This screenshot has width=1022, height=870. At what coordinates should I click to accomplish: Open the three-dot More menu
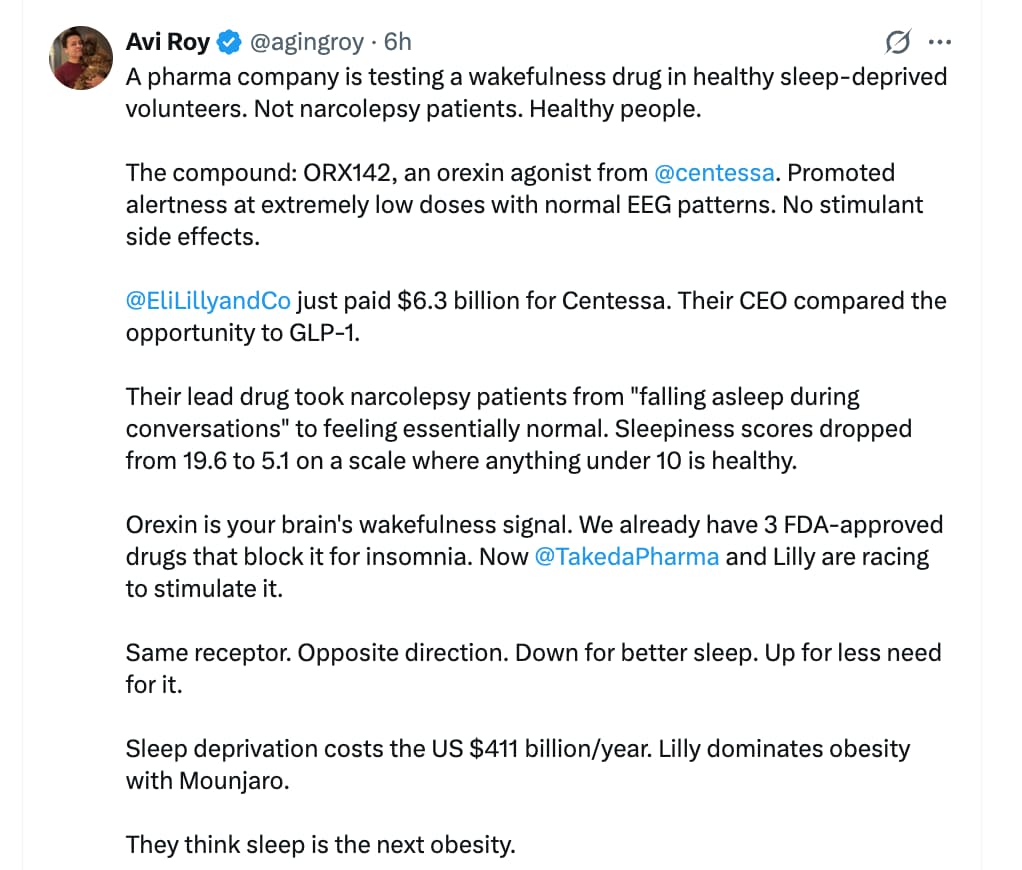coord(939,42)
